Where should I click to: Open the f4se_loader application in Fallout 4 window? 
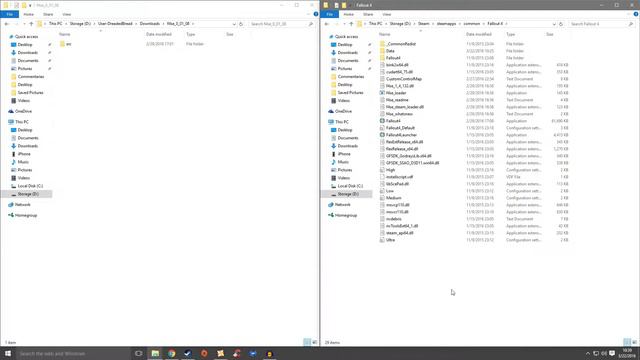tap(396, 93)
